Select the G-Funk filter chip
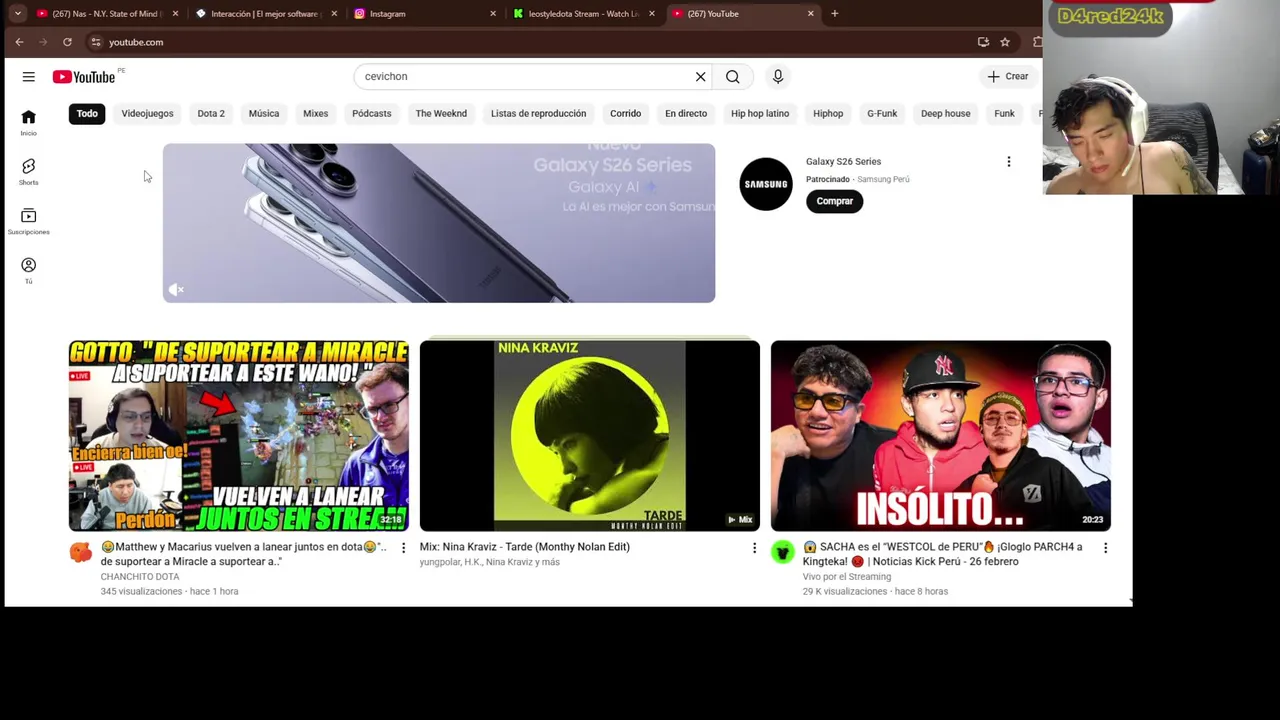 point(882,113)
